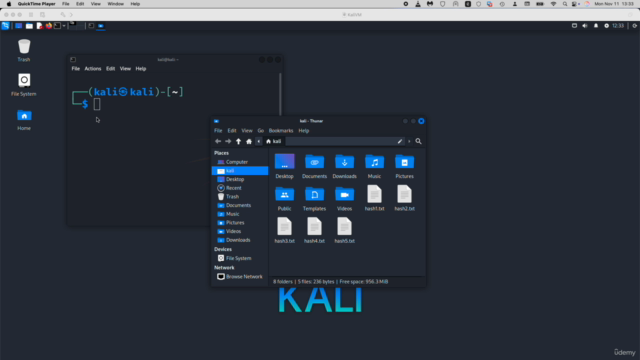Click the search magnifier in Thunar
Screen dimensions: 640x360
coord(418,141)
